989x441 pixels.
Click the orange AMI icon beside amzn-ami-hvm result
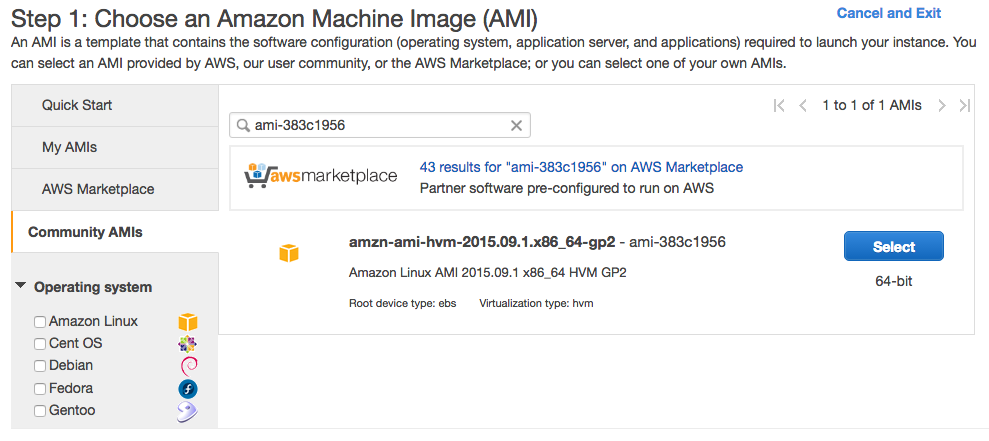pyautogui.click(x=289, y=254)
